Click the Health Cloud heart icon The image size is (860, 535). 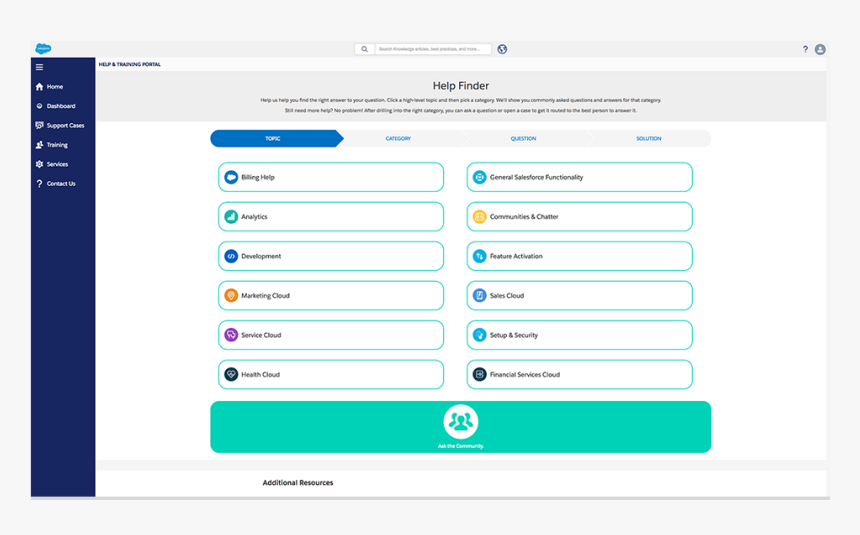click(x=231, y=375)
